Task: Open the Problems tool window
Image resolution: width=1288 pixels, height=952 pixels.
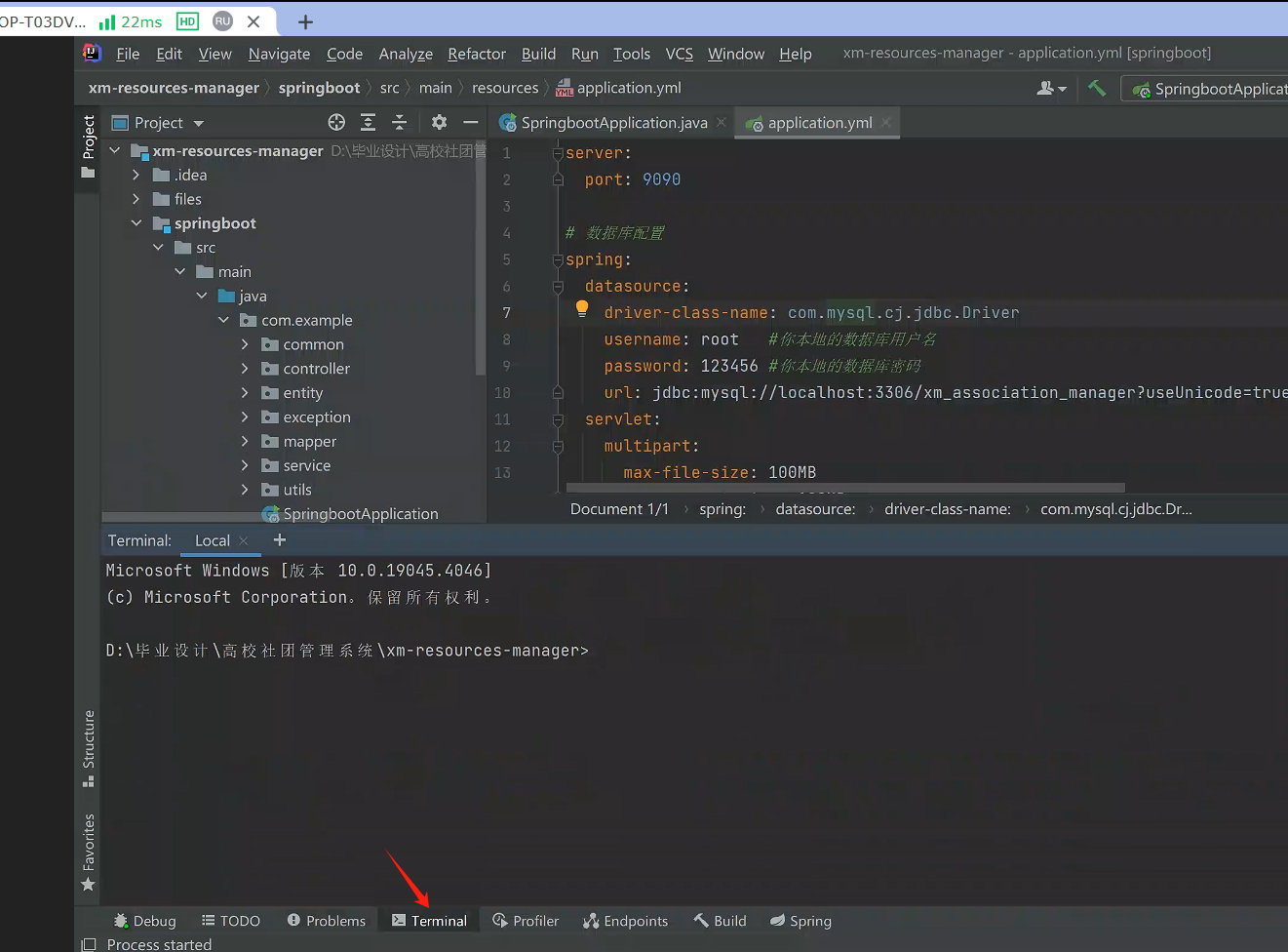Action: [327, 921]
